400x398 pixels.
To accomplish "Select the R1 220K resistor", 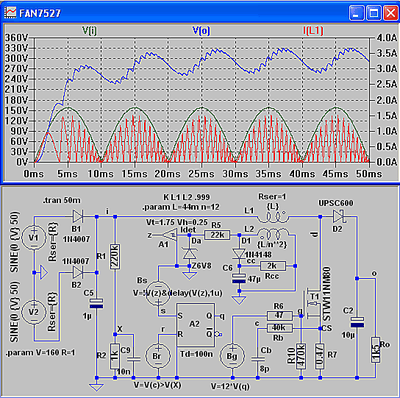I will pyautogui.click(x=115, y=256).
